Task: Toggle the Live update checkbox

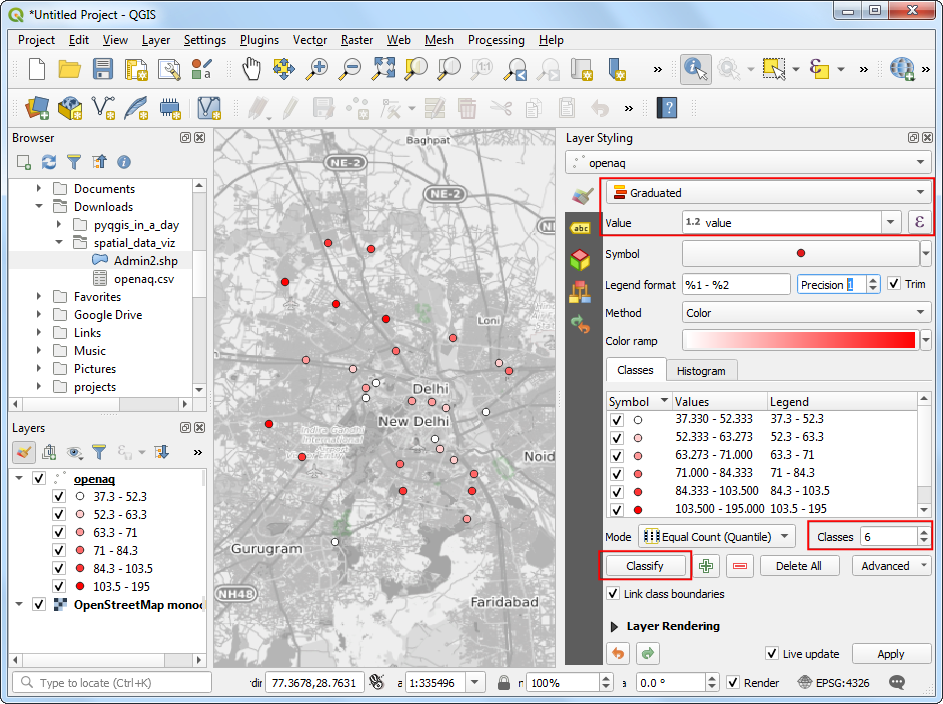Action: point(772,654)
